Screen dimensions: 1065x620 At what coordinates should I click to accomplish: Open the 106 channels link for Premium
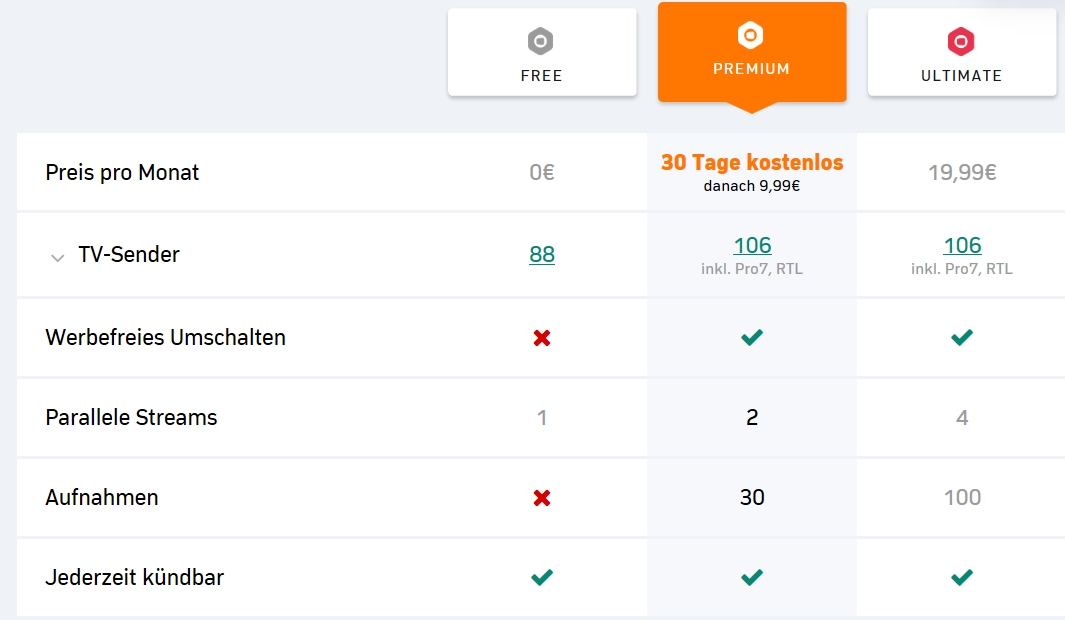coord(752,245)
